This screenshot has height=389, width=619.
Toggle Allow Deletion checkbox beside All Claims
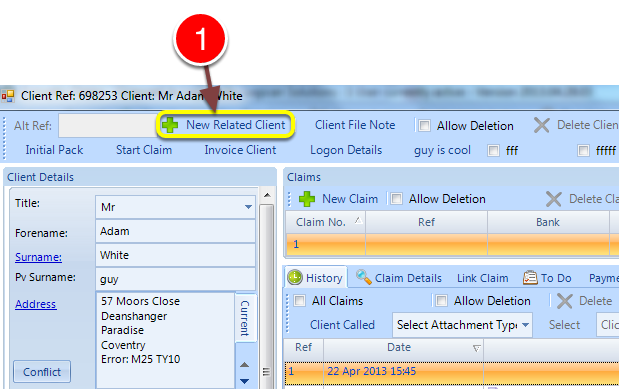point(441,301)
